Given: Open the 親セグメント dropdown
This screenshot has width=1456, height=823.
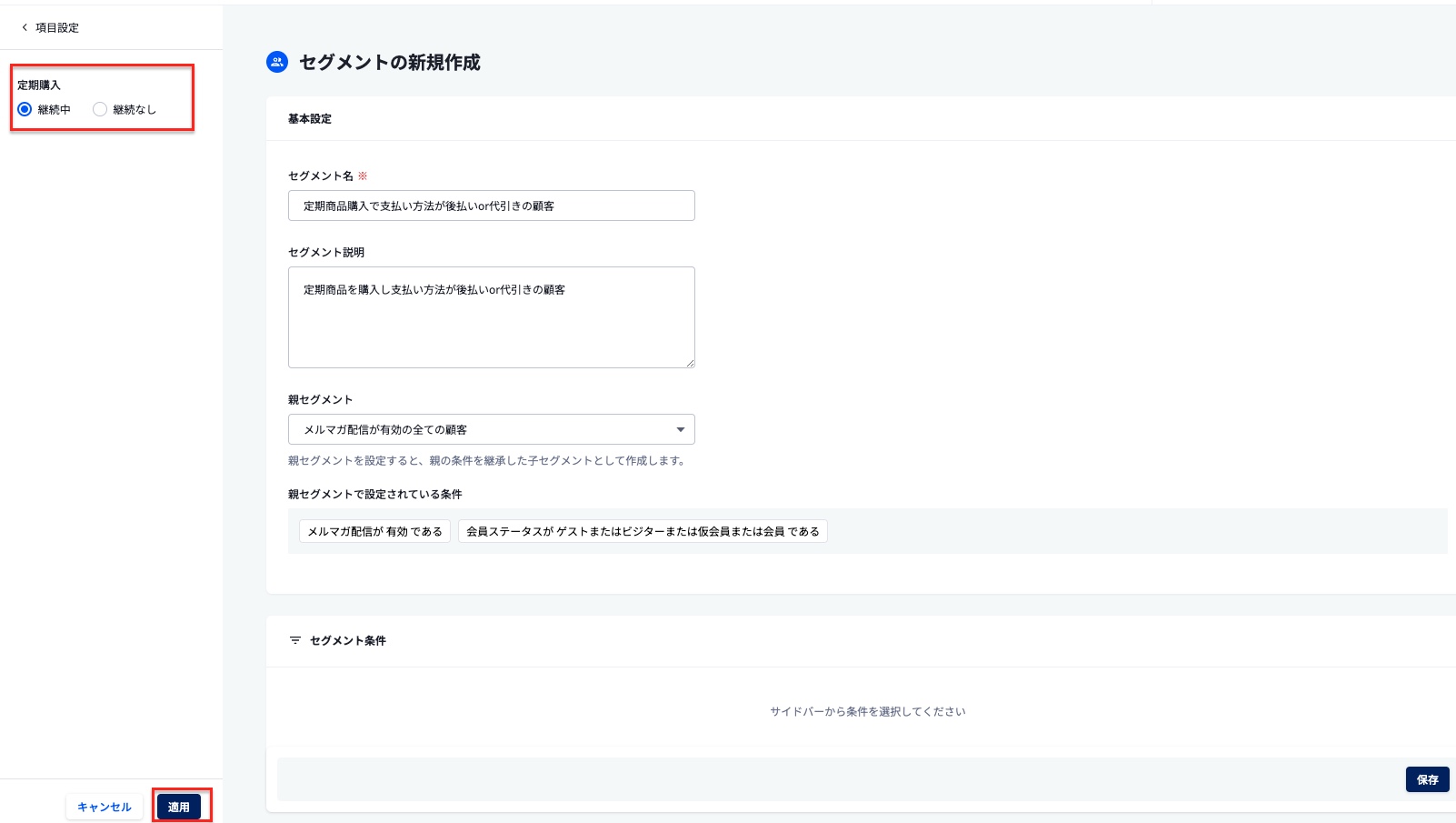Looking at the screenshot, I should pos(491,428).
